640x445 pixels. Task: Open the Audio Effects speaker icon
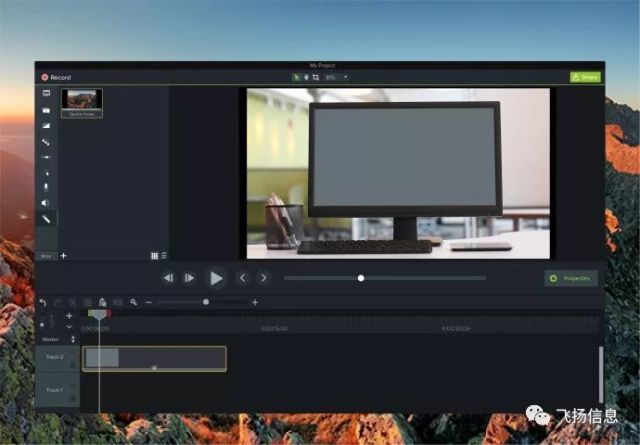tap(45, 202)
